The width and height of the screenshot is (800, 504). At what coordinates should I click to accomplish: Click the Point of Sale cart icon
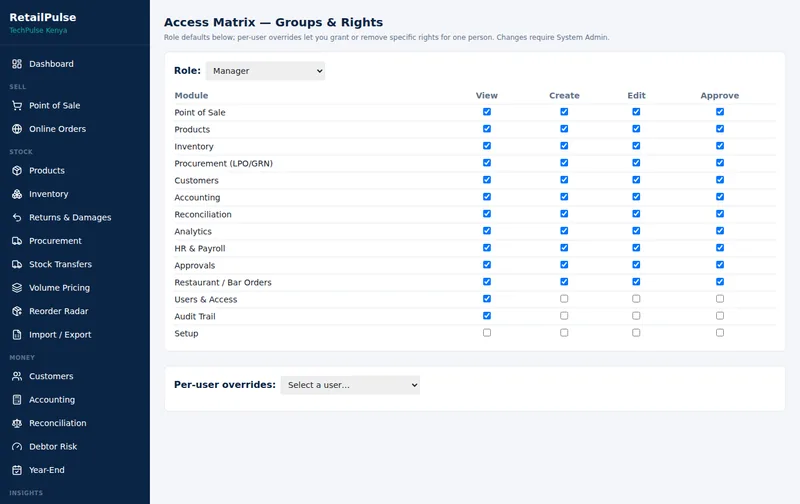17,106
